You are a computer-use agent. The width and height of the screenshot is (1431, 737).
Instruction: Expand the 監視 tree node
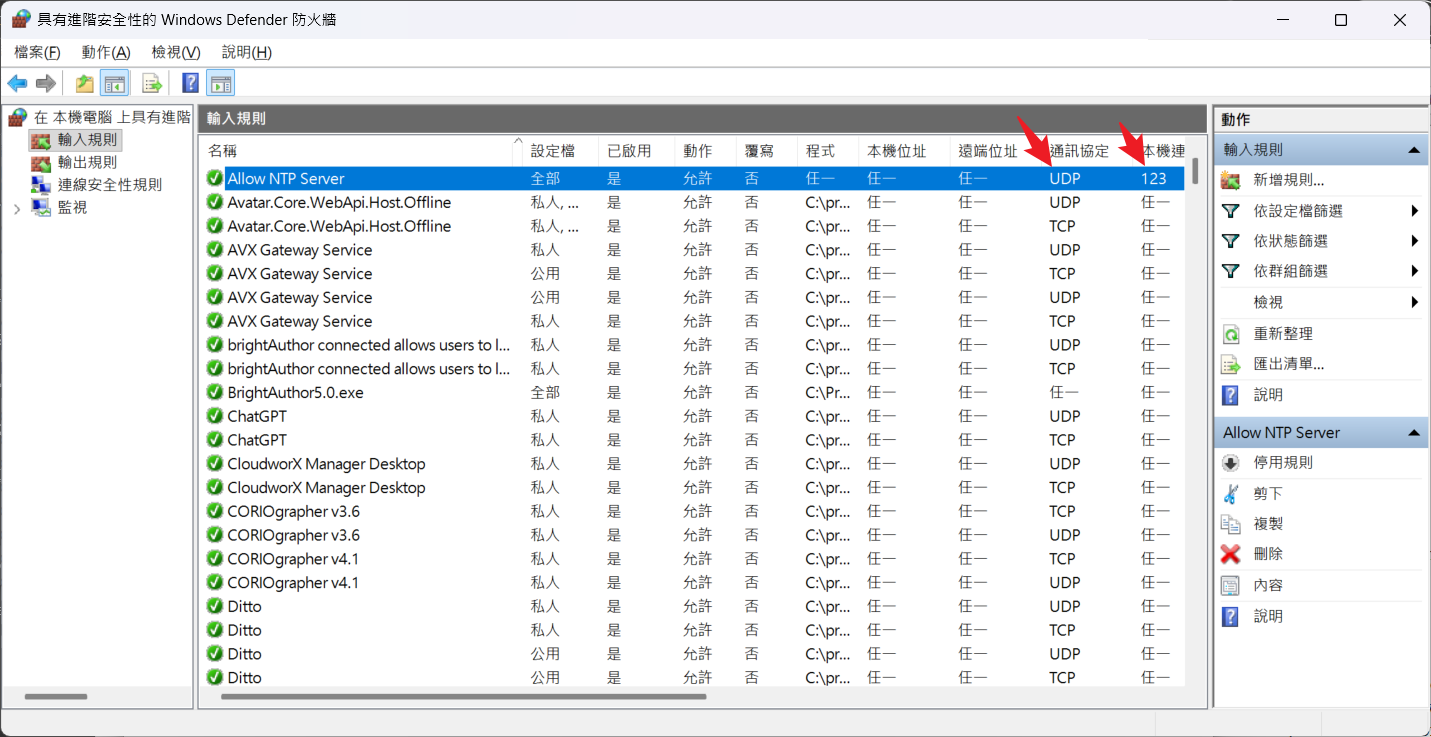pyautogui.click(x=17, y=208)
